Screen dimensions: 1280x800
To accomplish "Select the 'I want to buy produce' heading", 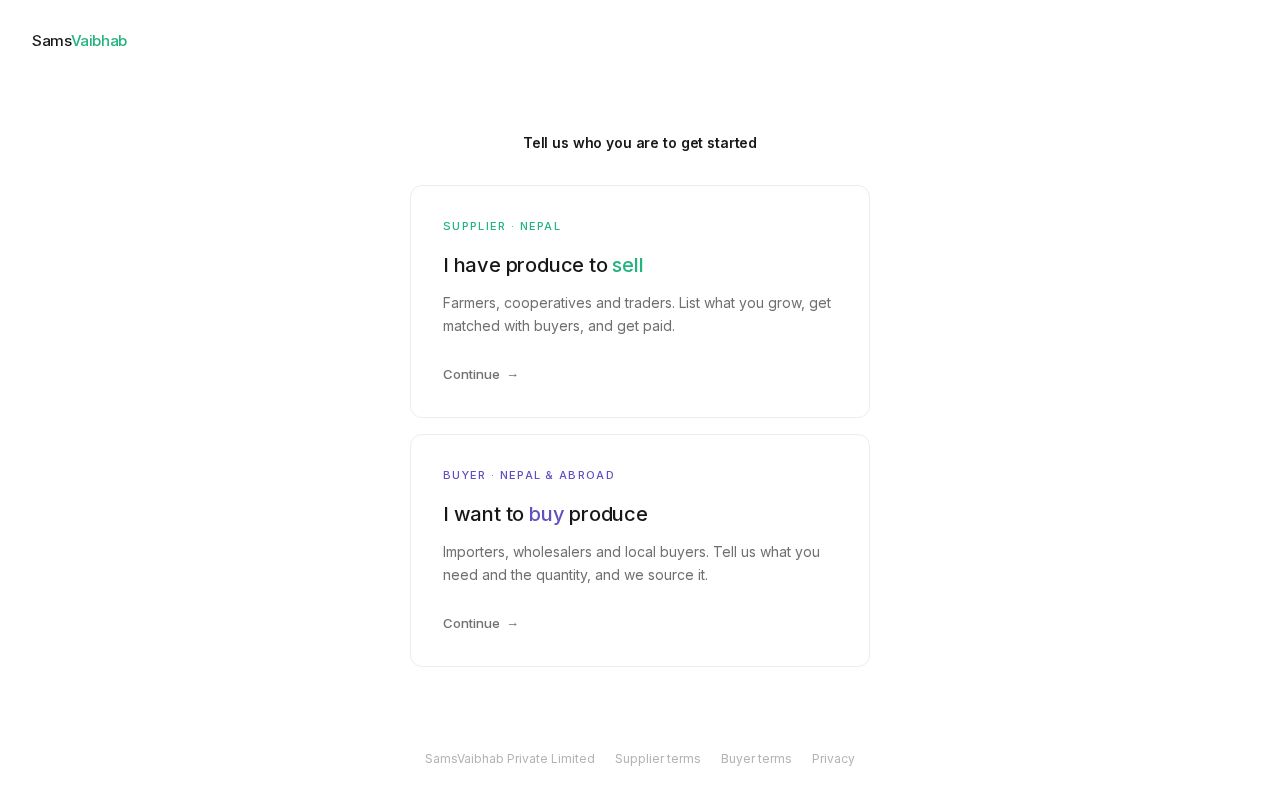I will pyautogui.click(x=545, y=514).
